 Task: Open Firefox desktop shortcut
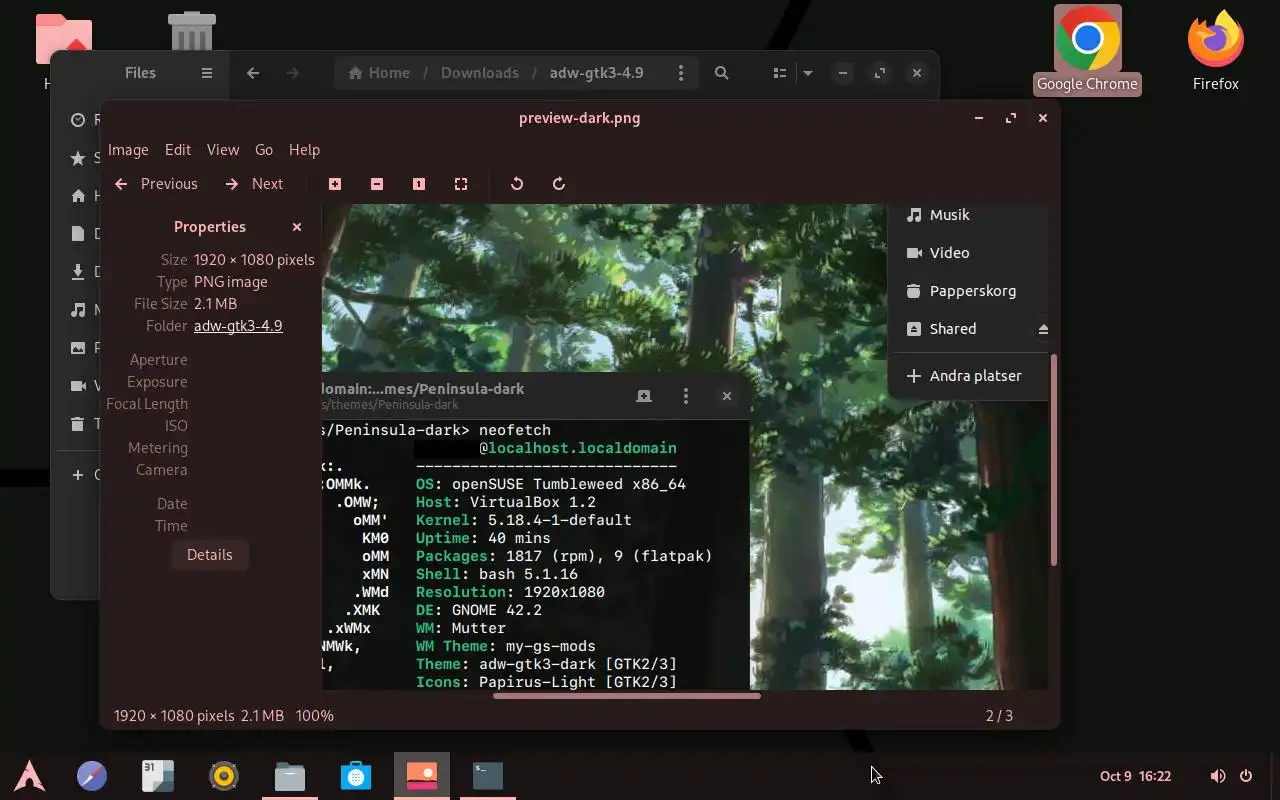[1215, 50]
